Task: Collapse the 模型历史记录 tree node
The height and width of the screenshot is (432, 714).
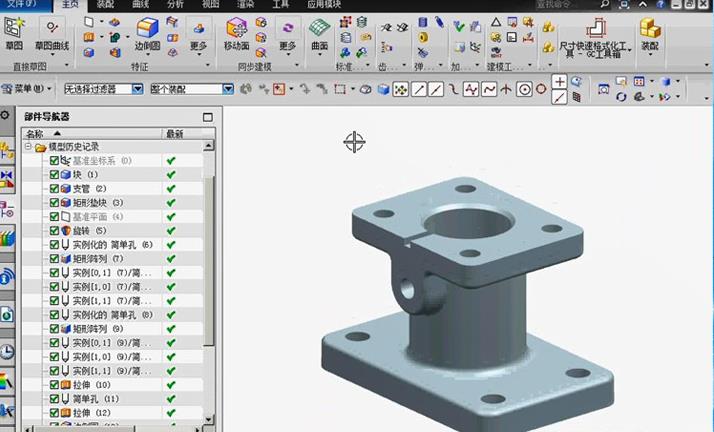Action: [29, 147]
